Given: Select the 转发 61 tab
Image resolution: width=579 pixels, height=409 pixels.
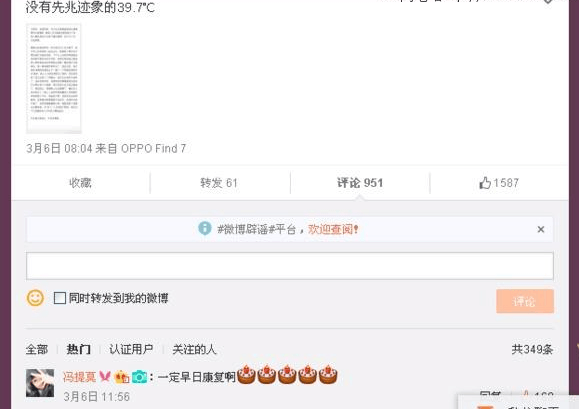Looking at the screenshot, I should (x=219, y=183).
